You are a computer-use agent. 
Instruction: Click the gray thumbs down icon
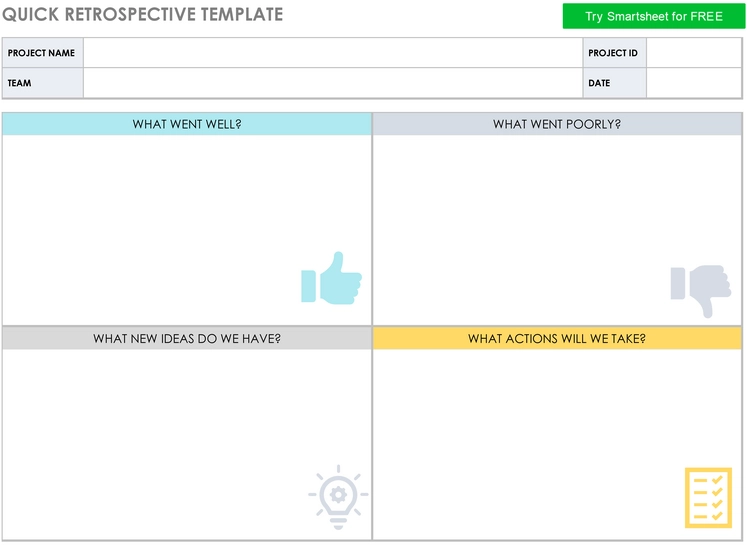pyautogui.click(x=700, y=291)
